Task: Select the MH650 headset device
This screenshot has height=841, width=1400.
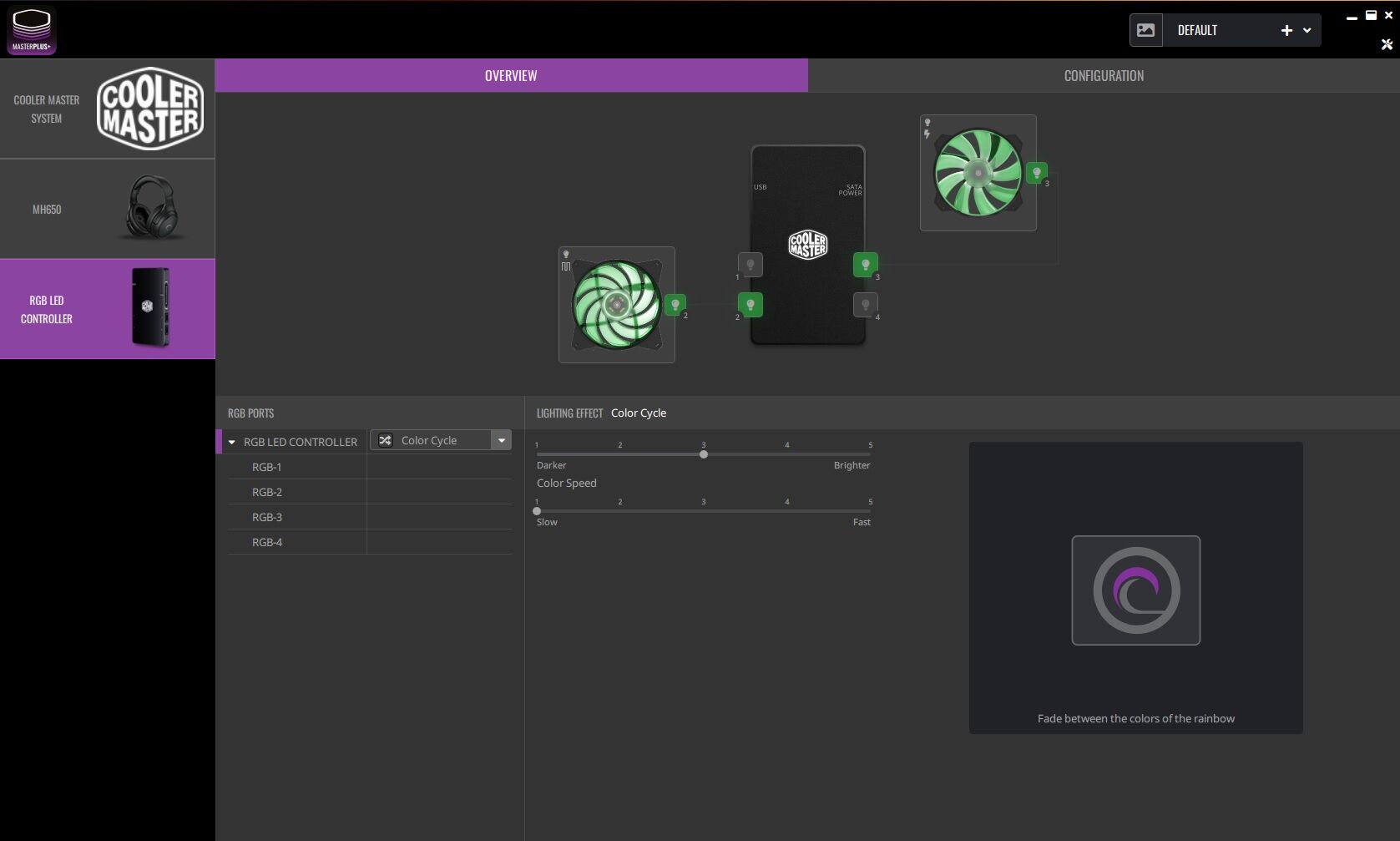Action: 107,209
